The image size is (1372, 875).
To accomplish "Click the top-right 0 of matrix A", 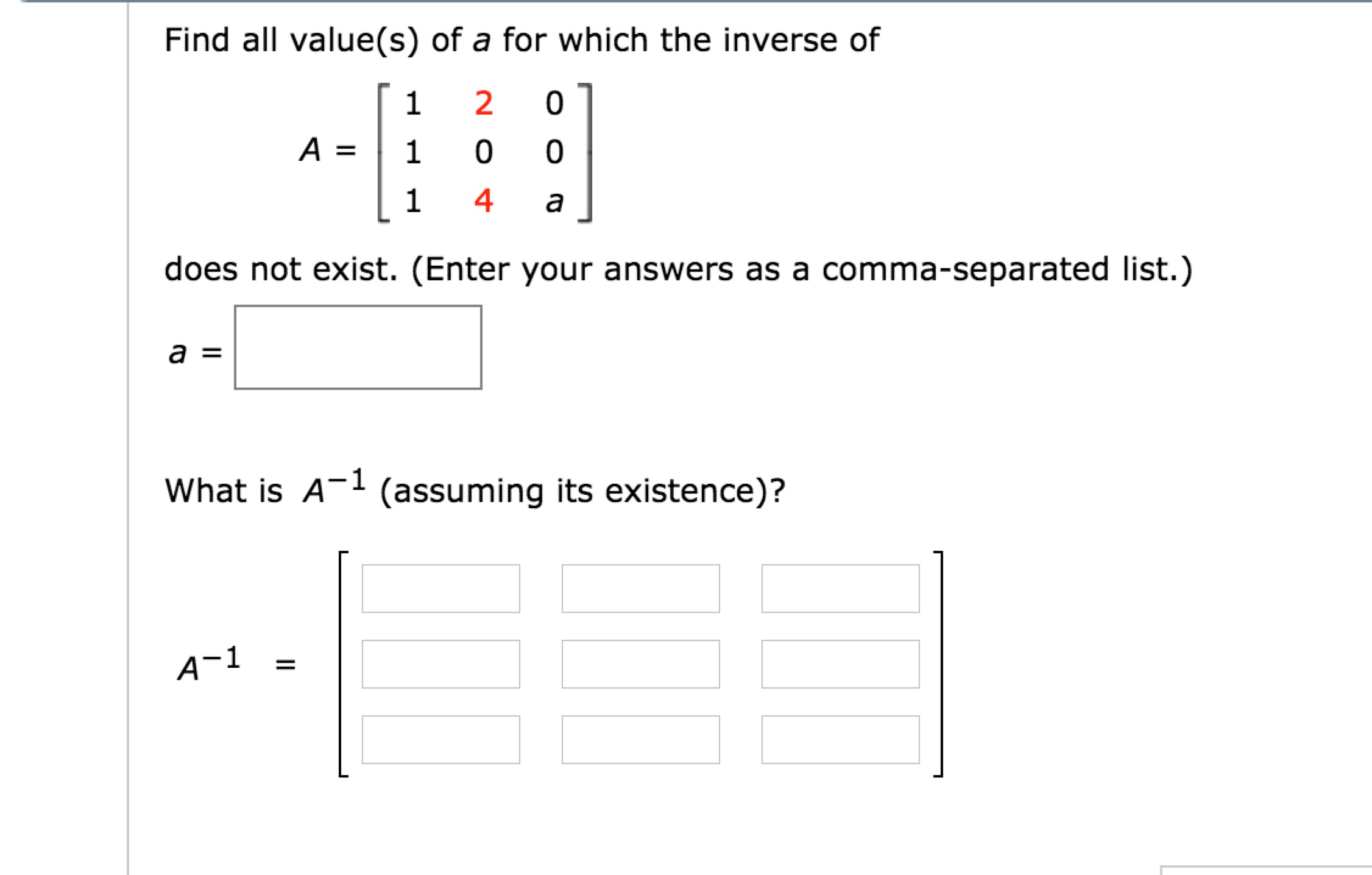I will [554, 103].
